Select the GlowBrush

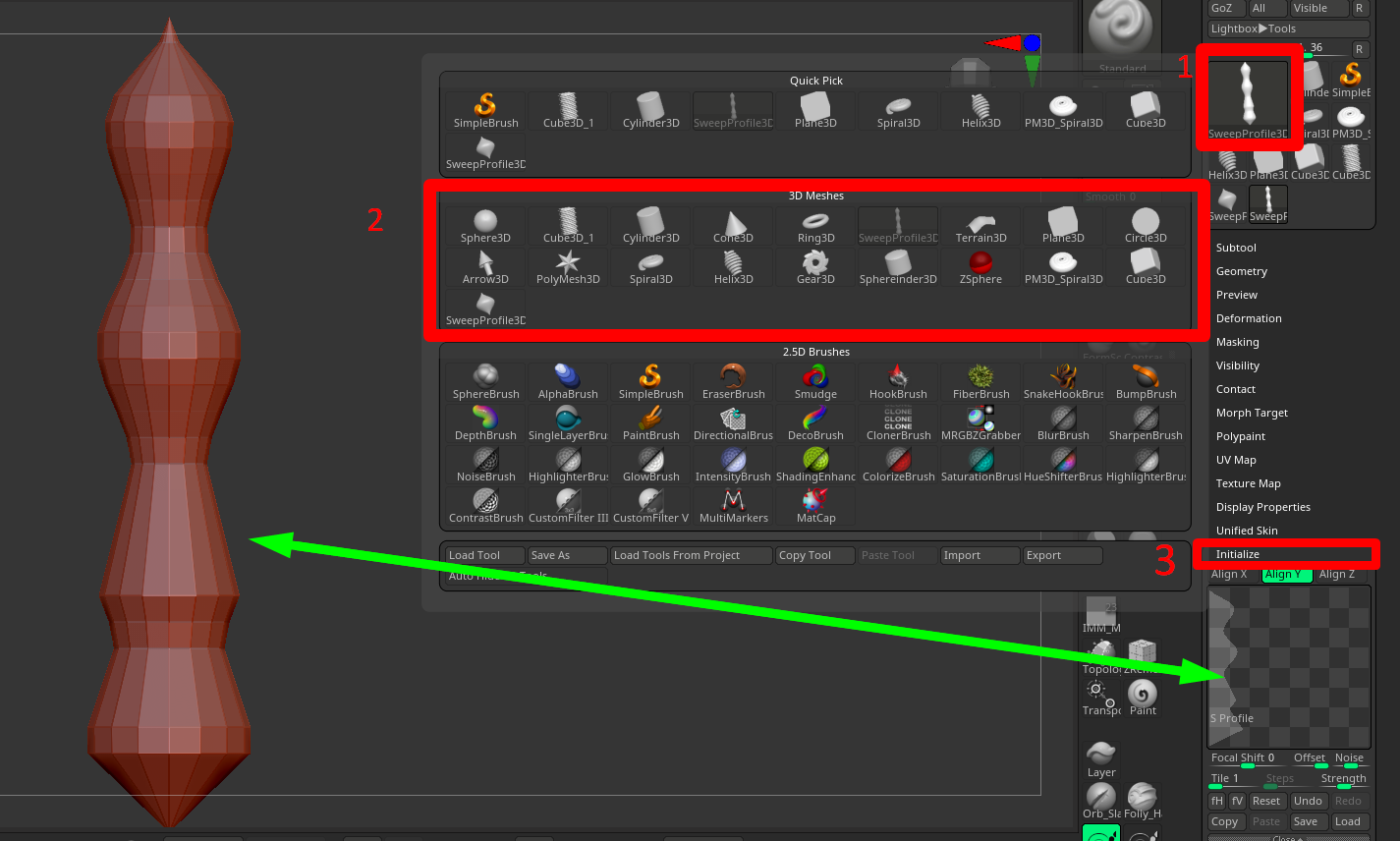coord(650,465)
